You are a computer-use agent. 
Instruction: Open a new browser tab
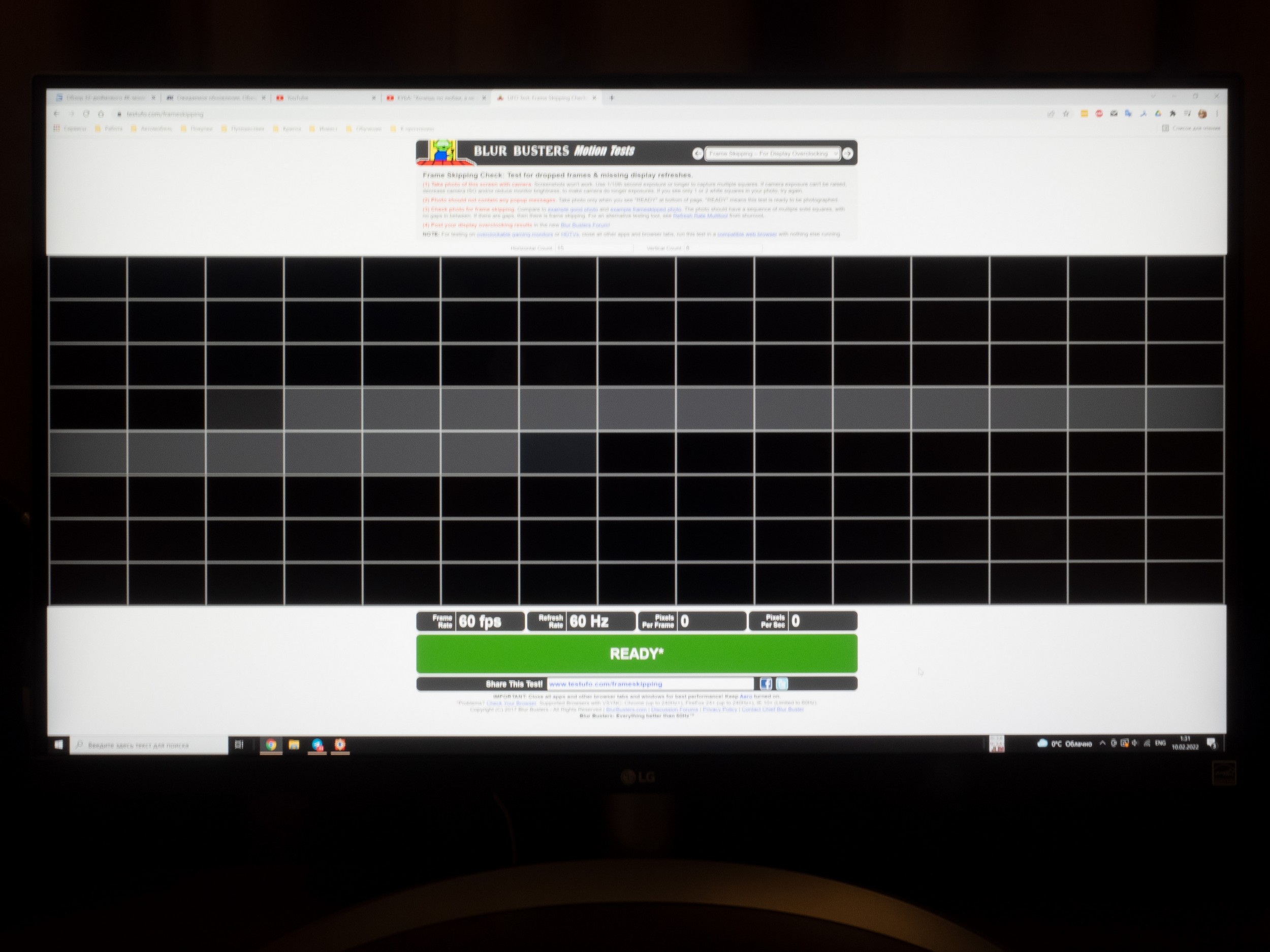coord(612,98)
